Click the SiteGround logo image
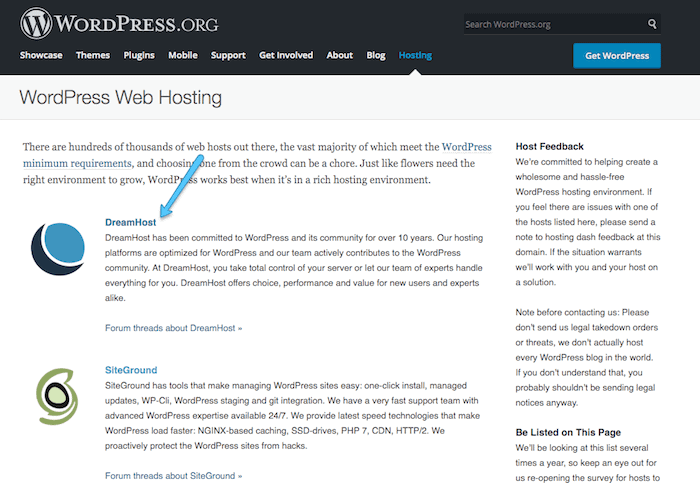700x483 pixels. (57, 396)
